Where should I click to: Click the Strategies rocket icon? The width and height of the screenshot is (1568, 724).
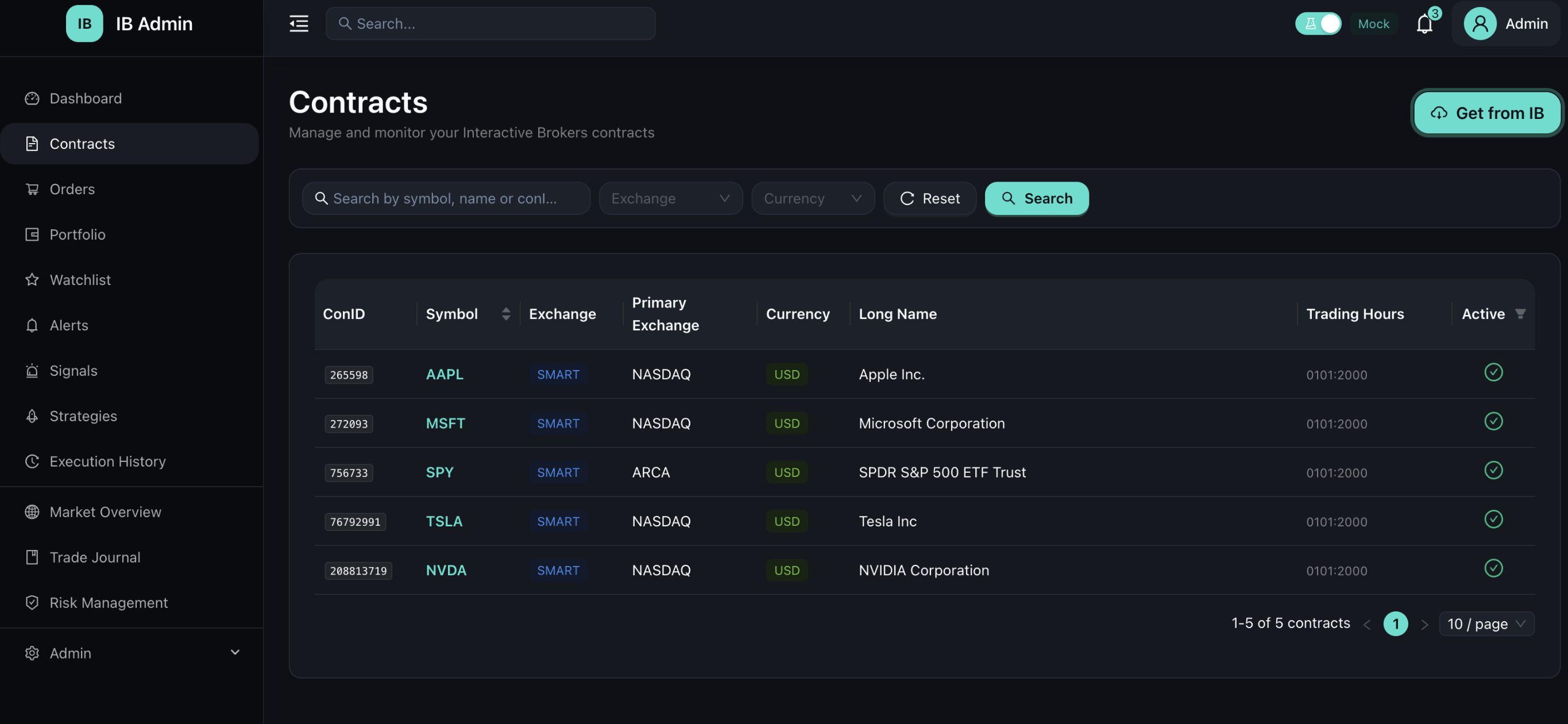[x=32, y=415]
